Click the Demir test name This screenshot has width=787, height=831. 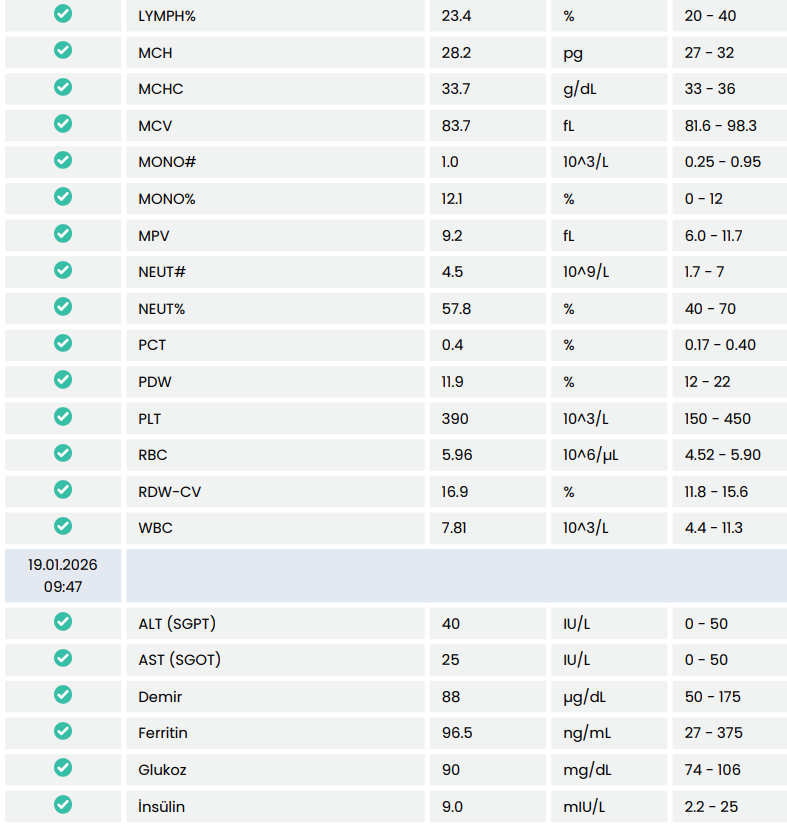click(x=160, y=696)
